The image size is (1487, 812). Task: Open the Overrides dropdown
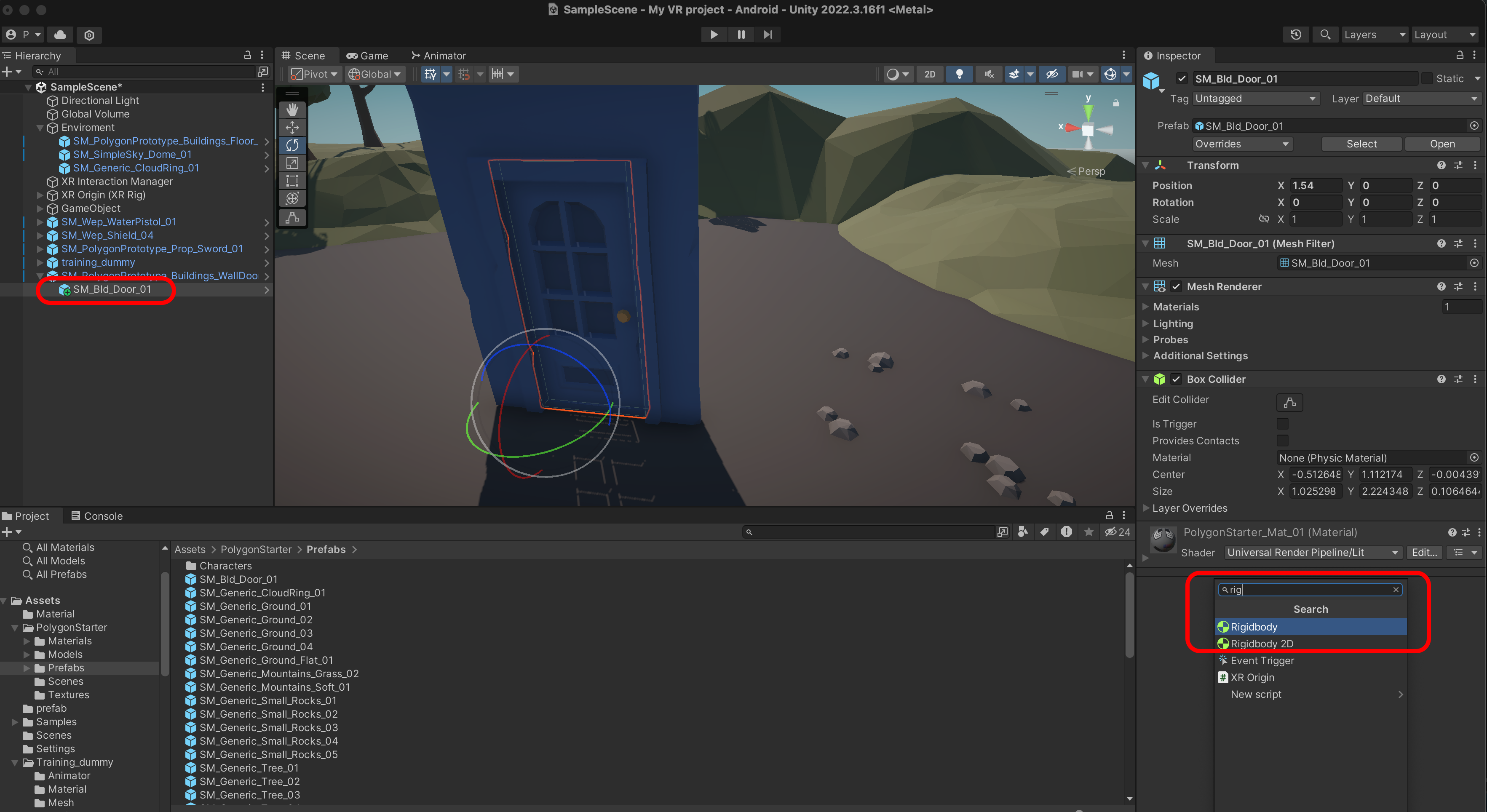click(x=1241, y=144)
